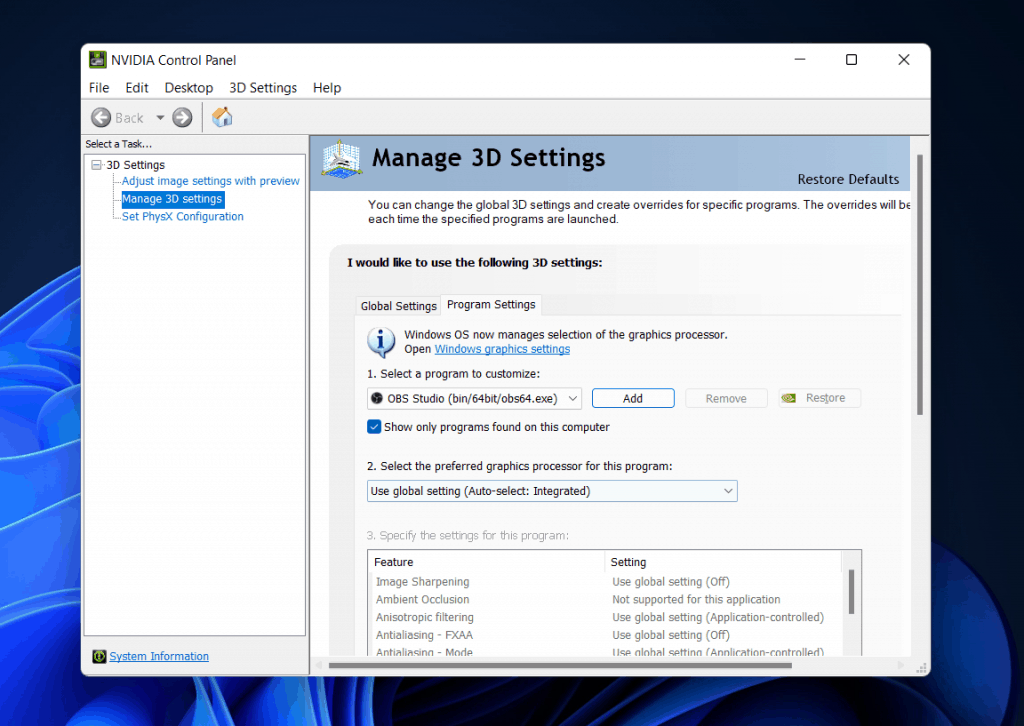The image size is (1024, 726).
Task: Click the Add button
Action: click(633, 398)
